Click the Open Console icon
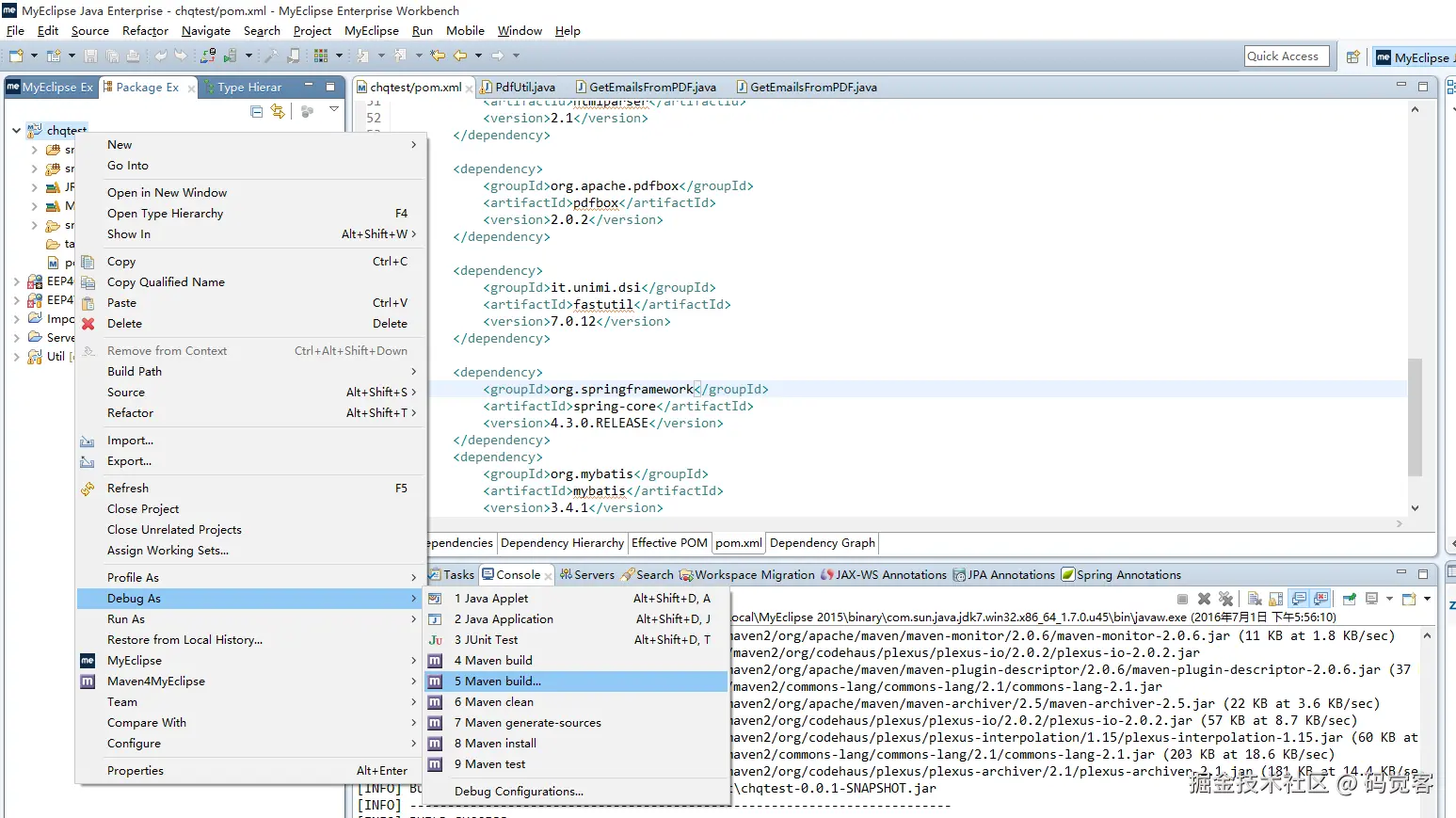Image resolution: width=1456 pixels, height=818 pixels. [x=1409, y=599]
